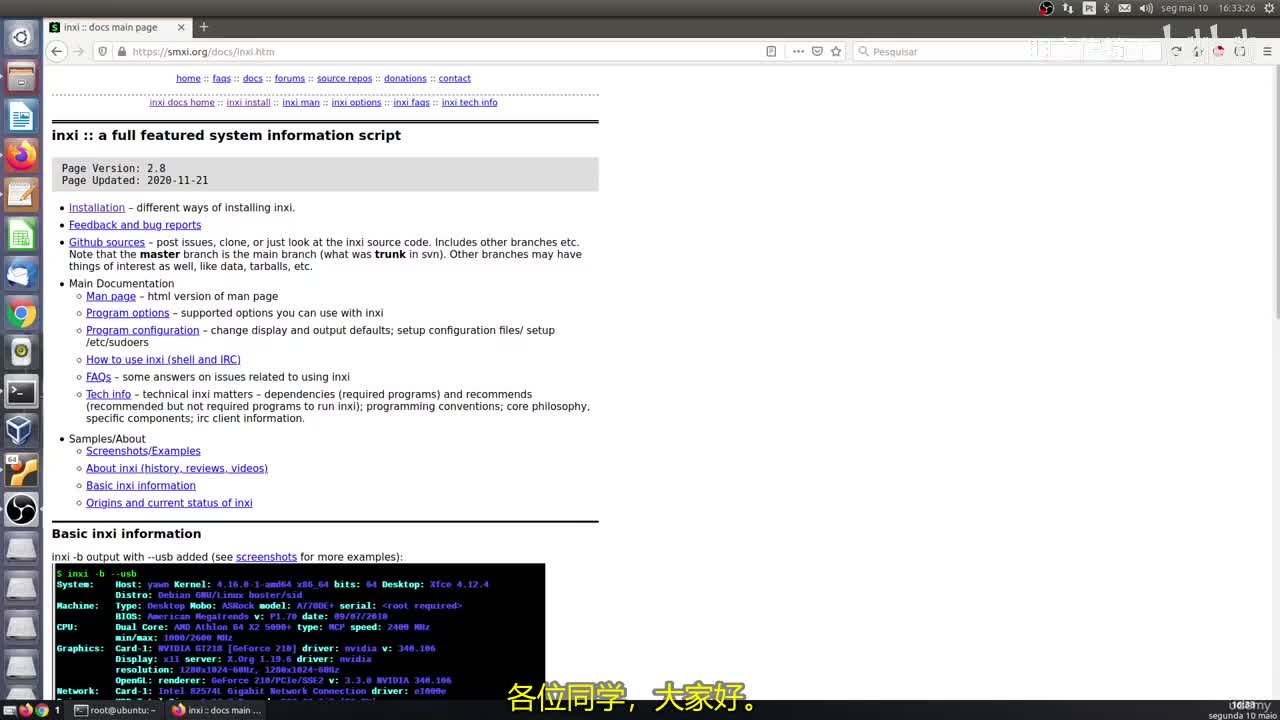Image resolution: width=1280 pixels, height=720 pixels.
Task: Open page actions three-dot menu
Action: (x=798, y=51)
